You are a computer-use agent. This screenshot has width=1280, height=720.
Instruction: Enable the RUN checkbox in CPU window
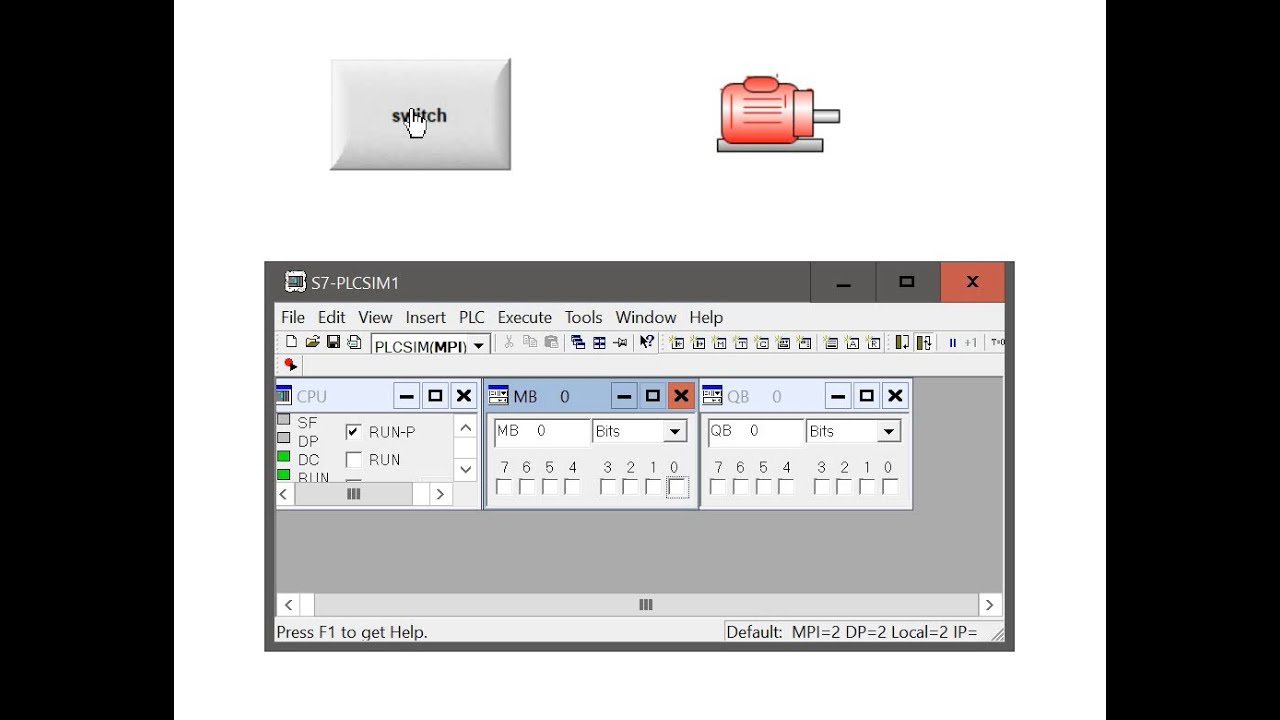click(353, 460)
